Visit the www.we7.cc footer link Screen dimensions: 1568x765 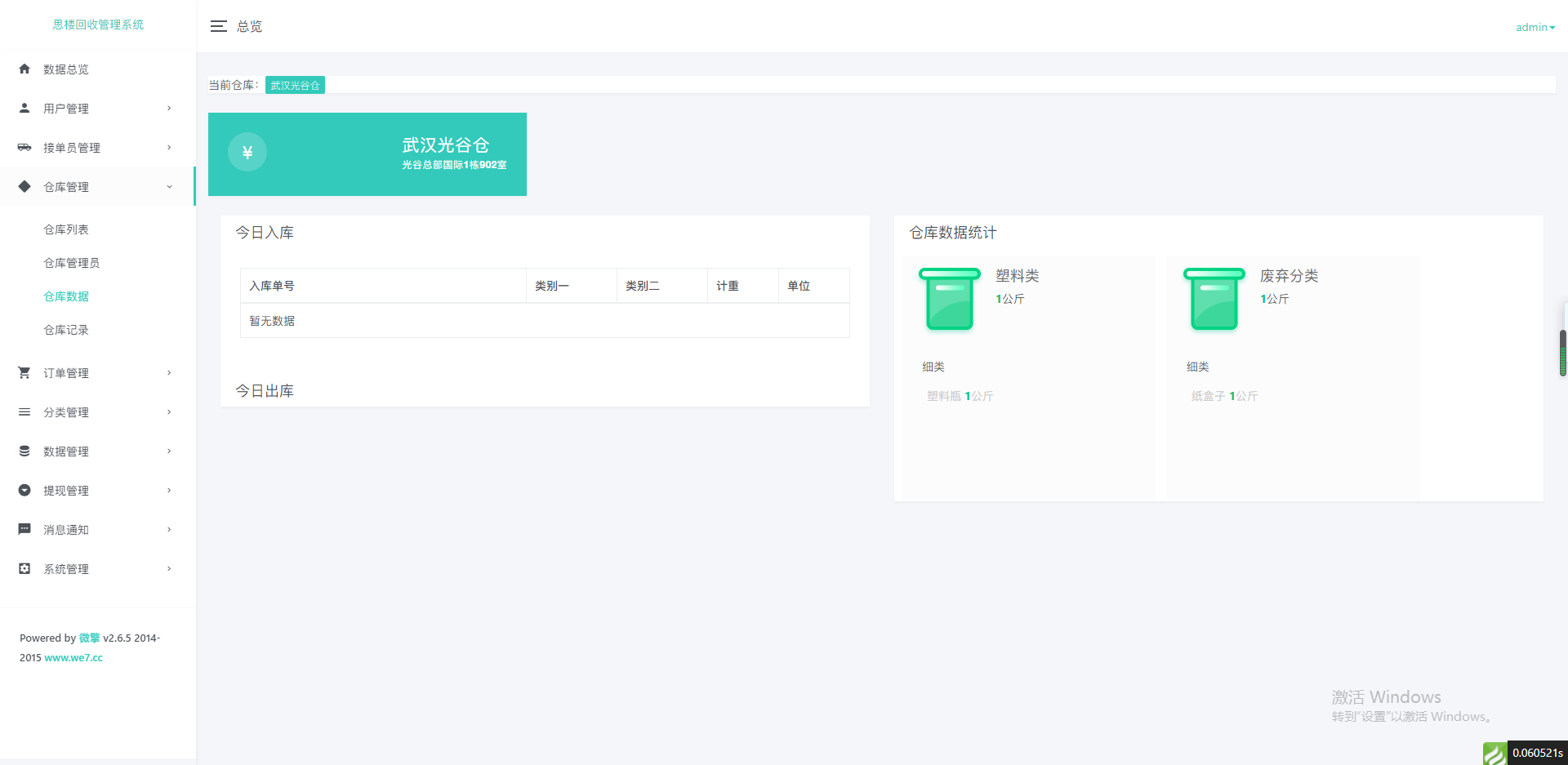pyautogui.click(x=73, y=657)
